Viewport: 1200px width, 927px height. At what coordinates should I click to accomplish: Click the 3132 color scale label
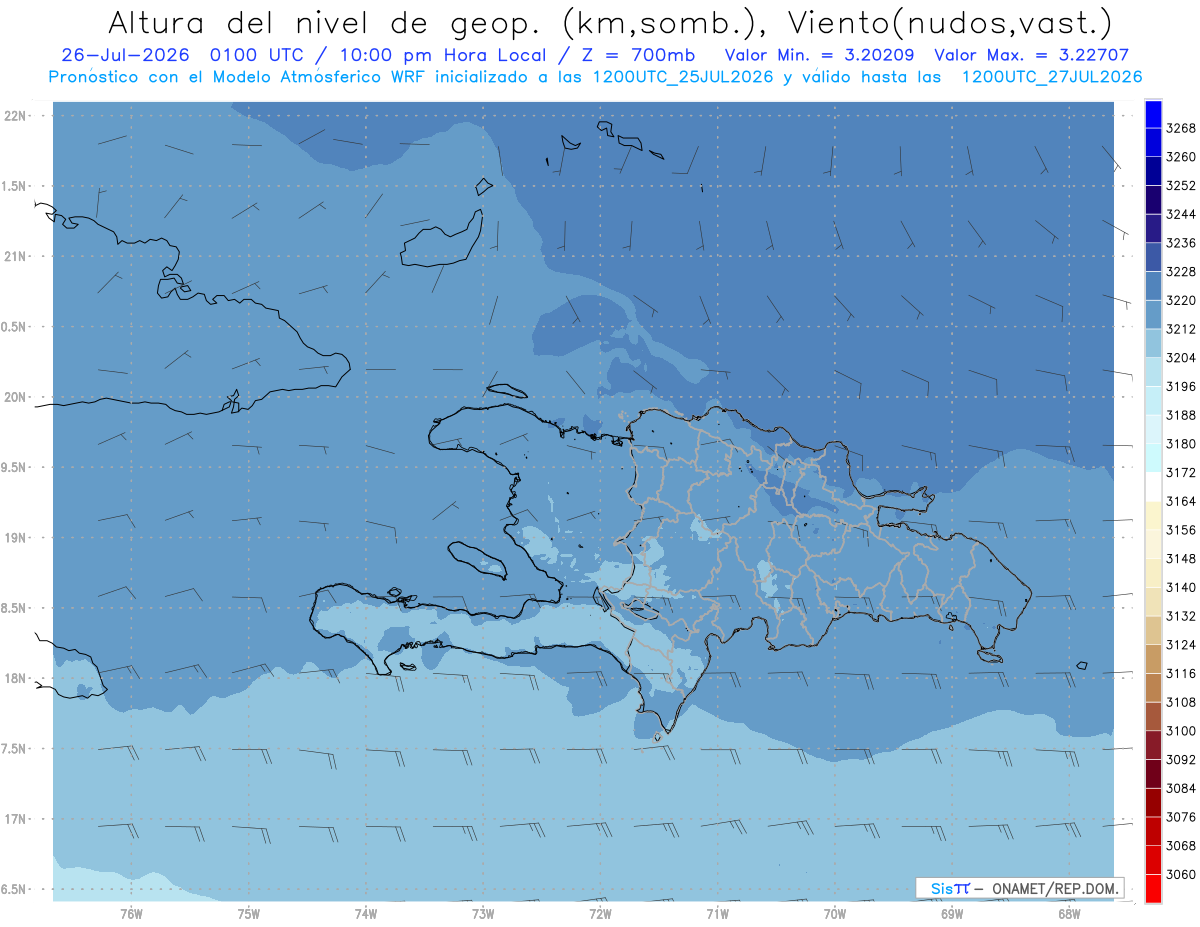[x=1181, y=616]
